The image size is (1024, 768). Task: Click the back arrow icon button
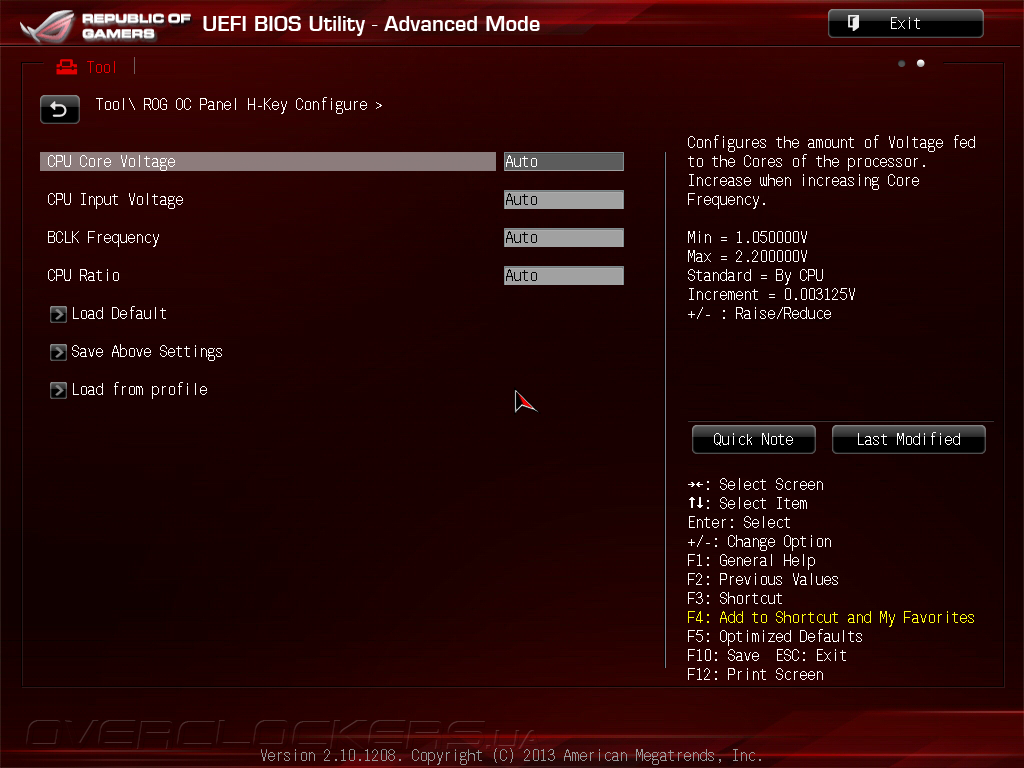click(x=59, y=109)
